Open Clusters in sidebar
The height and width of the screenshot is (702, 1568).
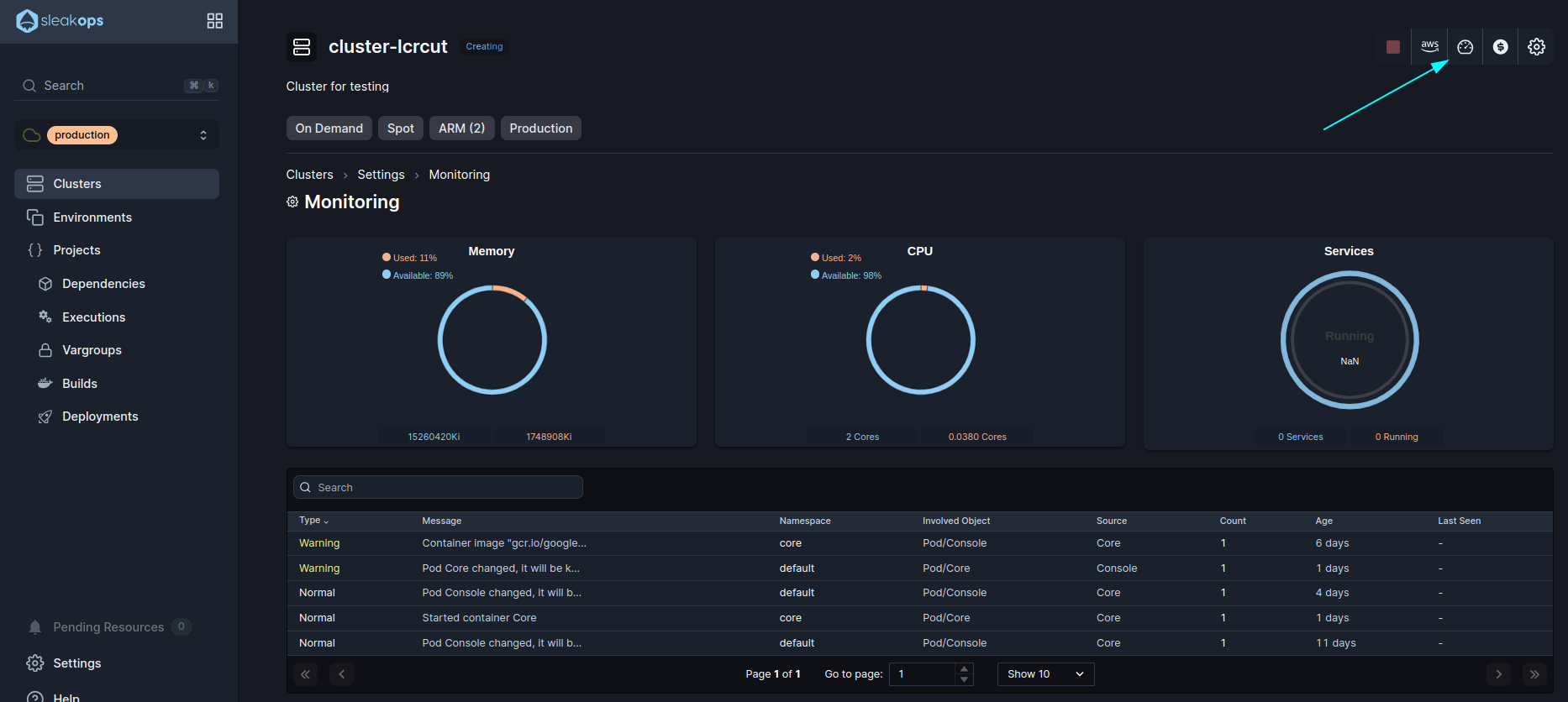(117, 184)
